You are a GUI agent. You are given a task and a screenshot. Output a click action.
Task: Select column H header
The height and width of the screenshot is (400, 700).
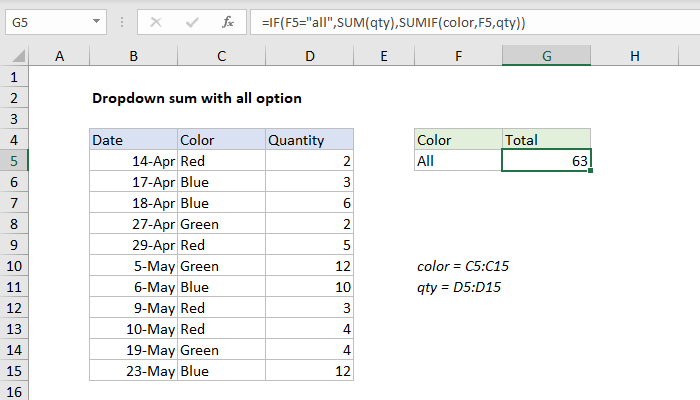(634, 57)
